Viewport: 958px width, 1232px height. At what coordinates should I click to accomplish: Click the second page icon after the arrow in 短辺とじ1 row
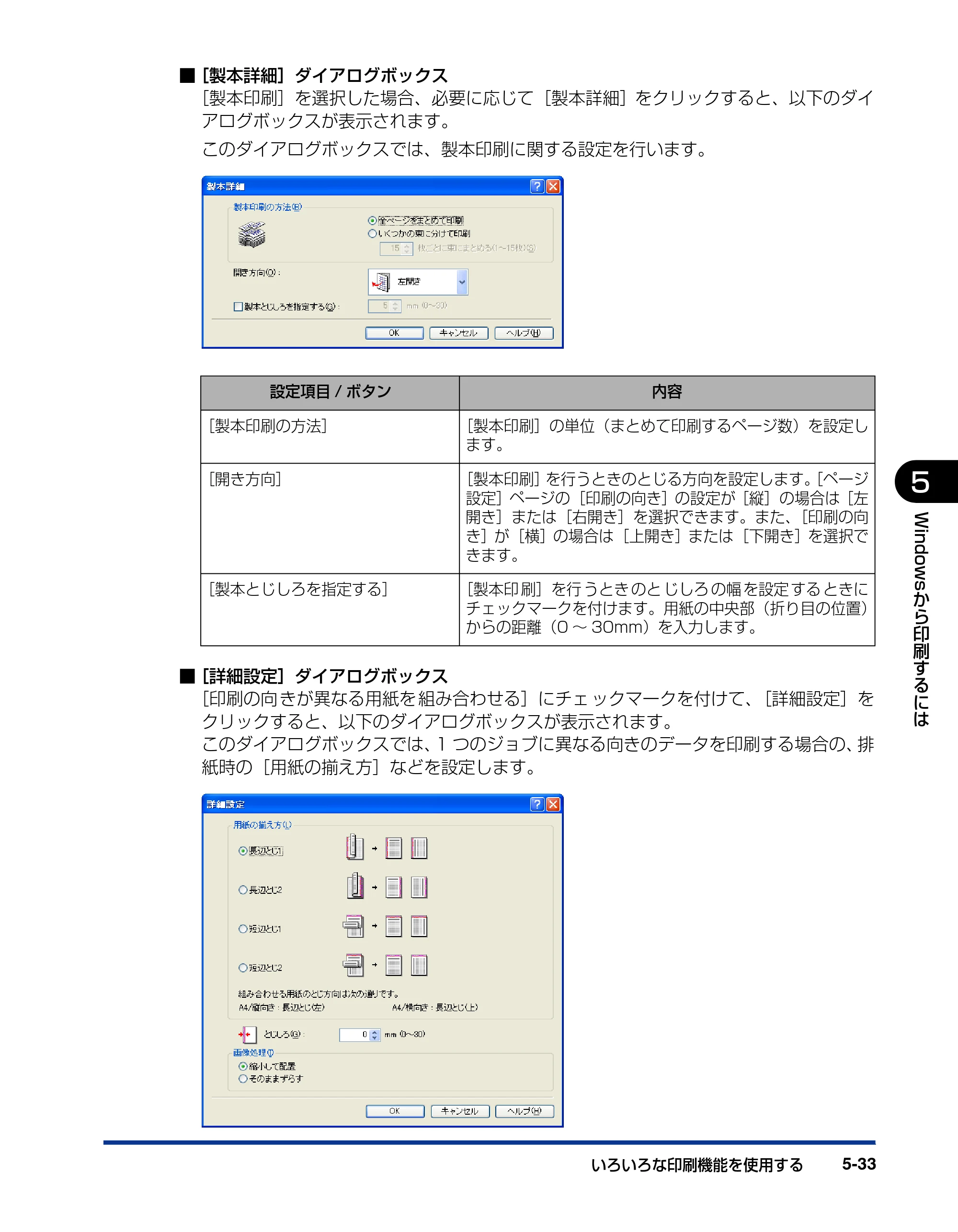click(419, 926)
